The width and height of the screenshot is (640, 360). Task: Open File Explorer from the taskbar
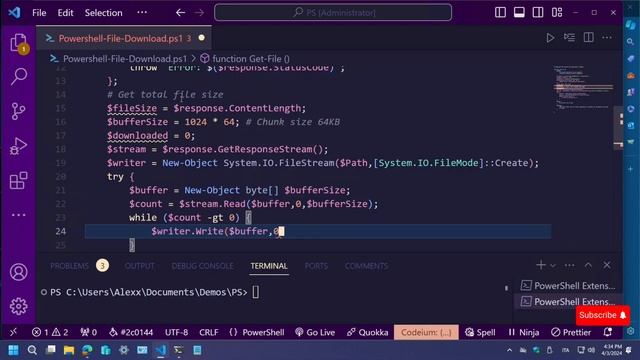(69, 350)
